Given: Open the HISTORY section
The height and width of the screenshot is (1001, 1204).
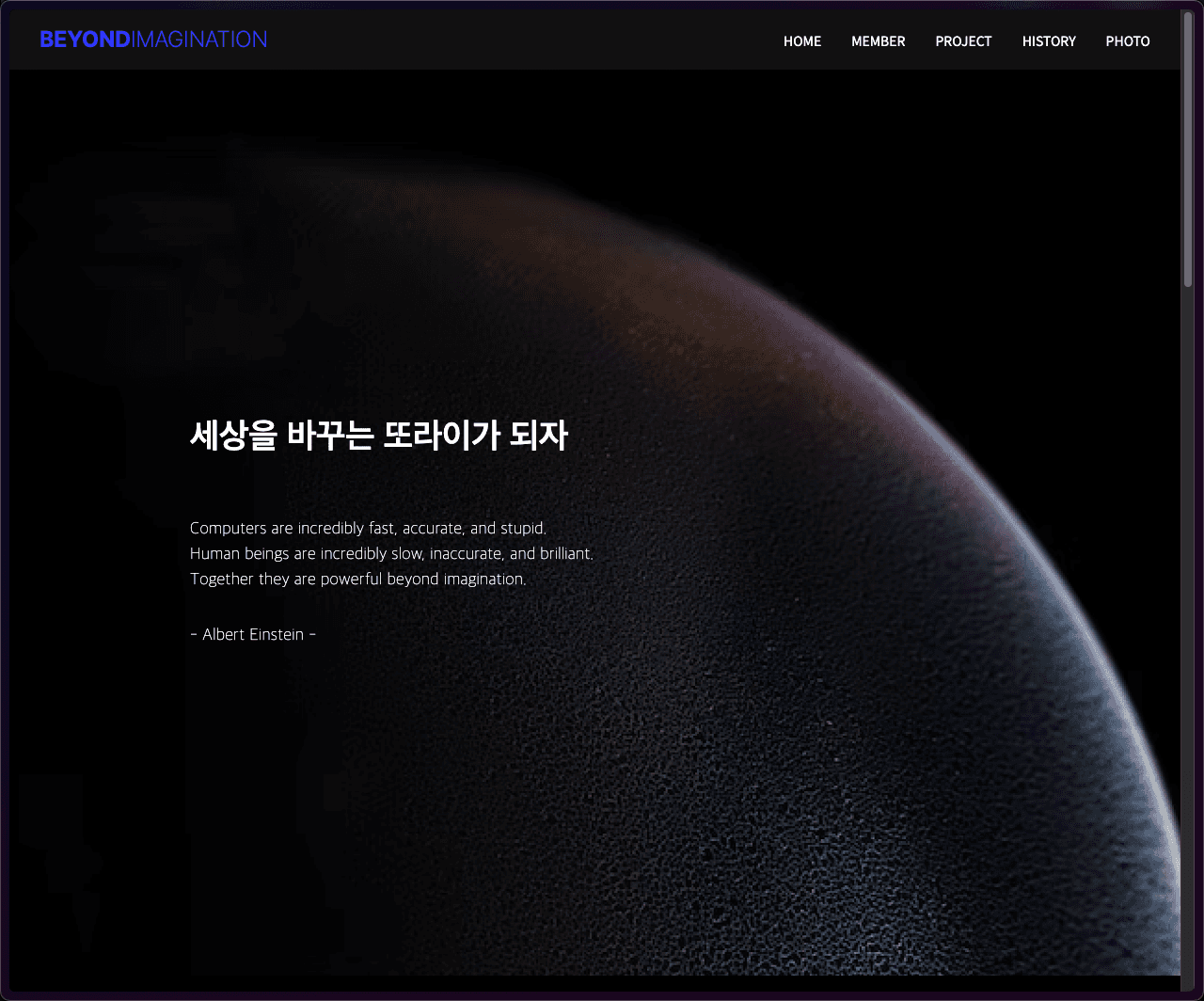Looking at the screenshot, I should pos(1049,41).
